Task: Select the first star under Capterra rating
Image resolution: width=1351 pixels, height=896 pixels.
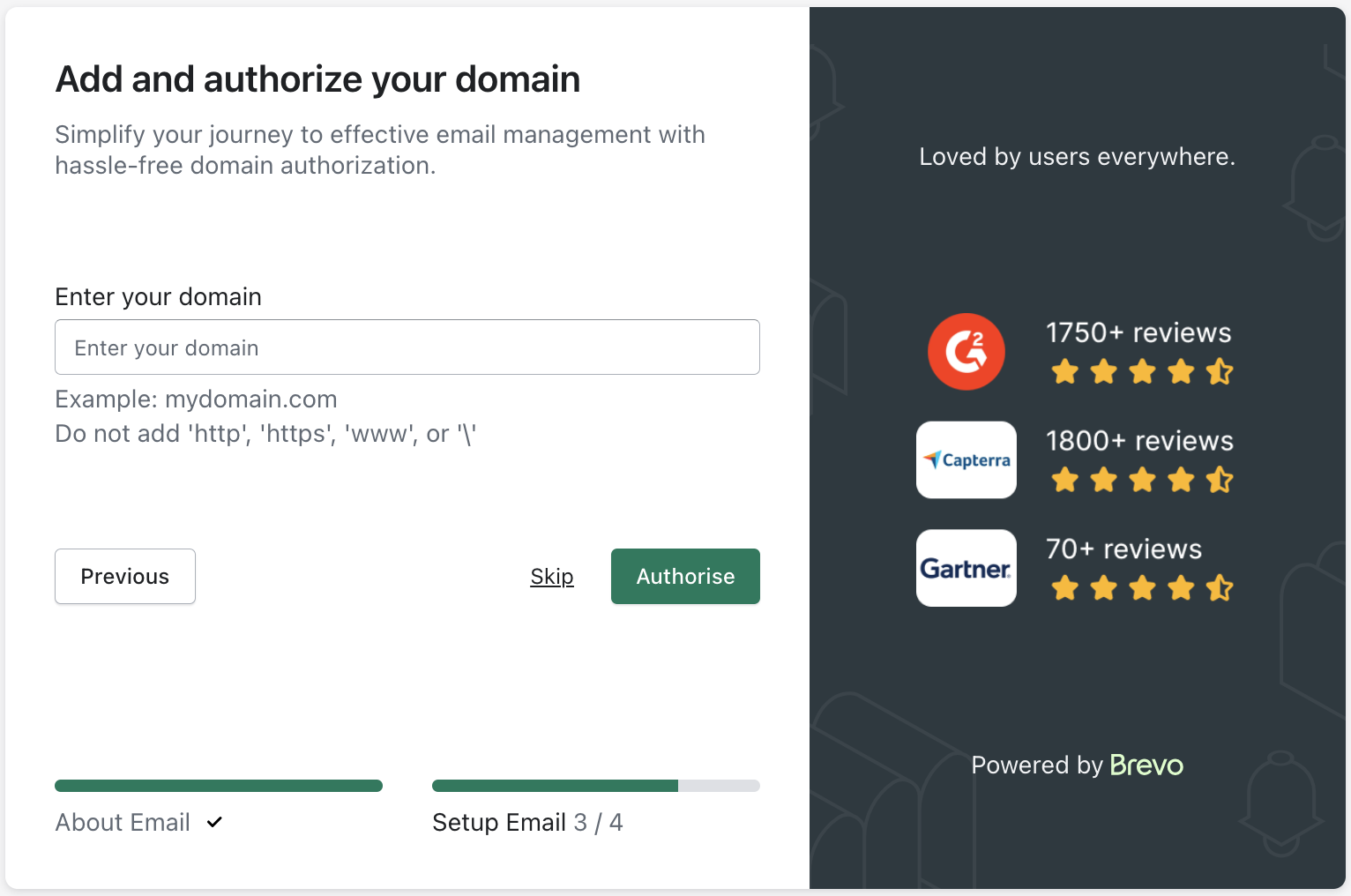Action: pos(1064,481)
